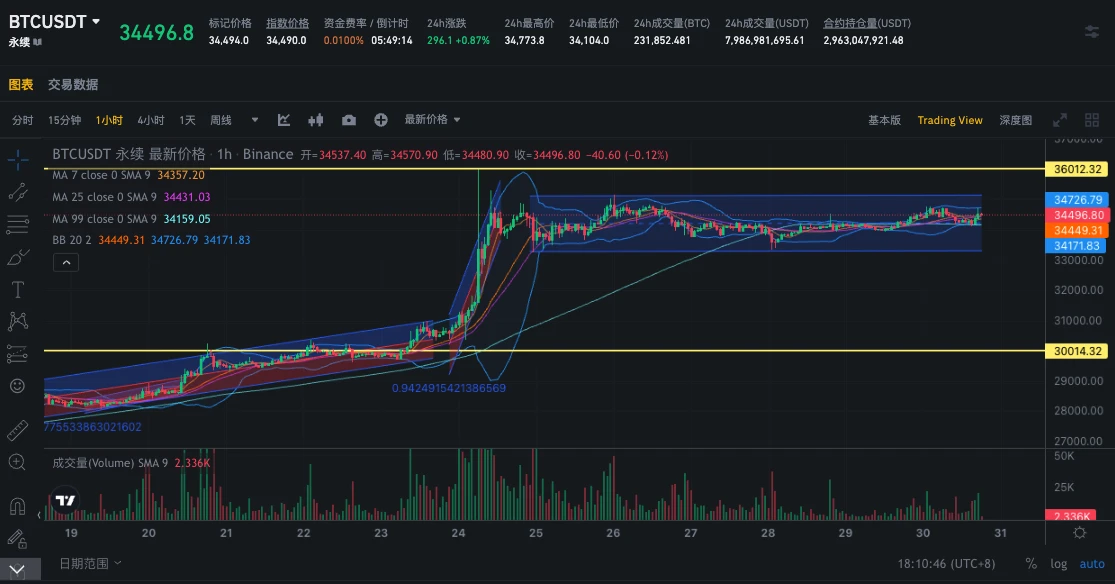Toggle the auto scale option
Screen dimensions: 1115x584
pos(1092,564)
